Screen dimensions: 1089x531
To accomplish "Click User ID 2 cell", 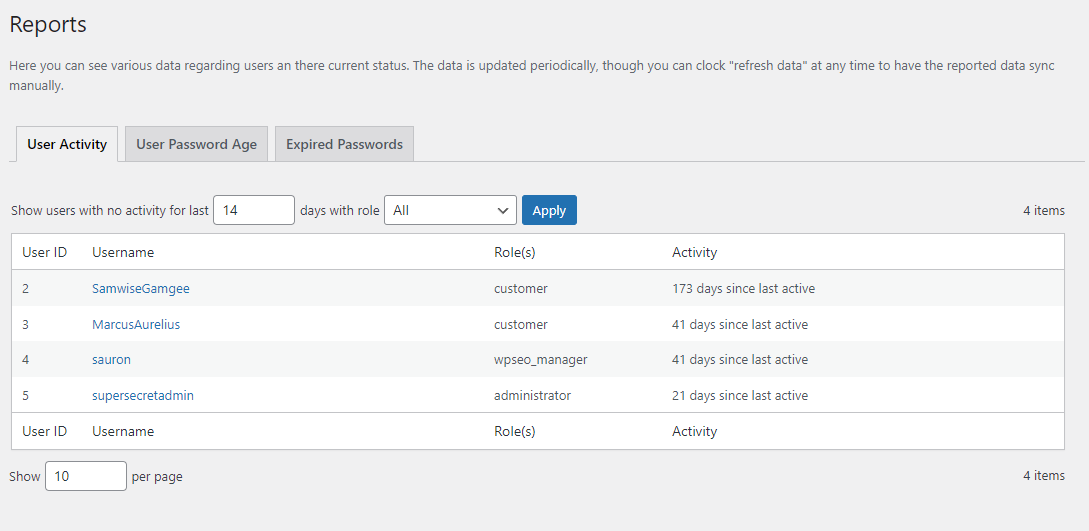I will tap(26, 289).
